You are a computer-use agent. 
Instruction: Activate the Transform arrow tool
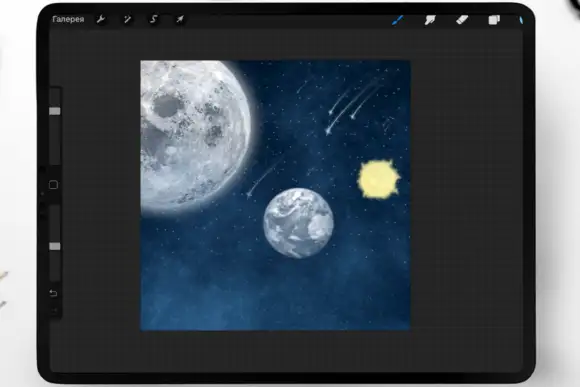click(180, 19)
